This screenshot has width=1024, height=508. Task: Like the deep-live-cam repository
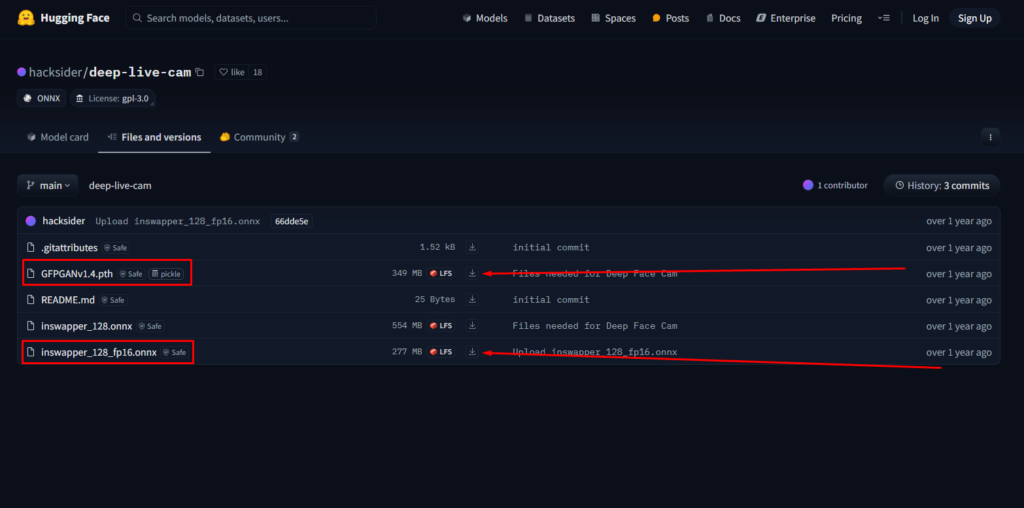click(x=231, y=72)
